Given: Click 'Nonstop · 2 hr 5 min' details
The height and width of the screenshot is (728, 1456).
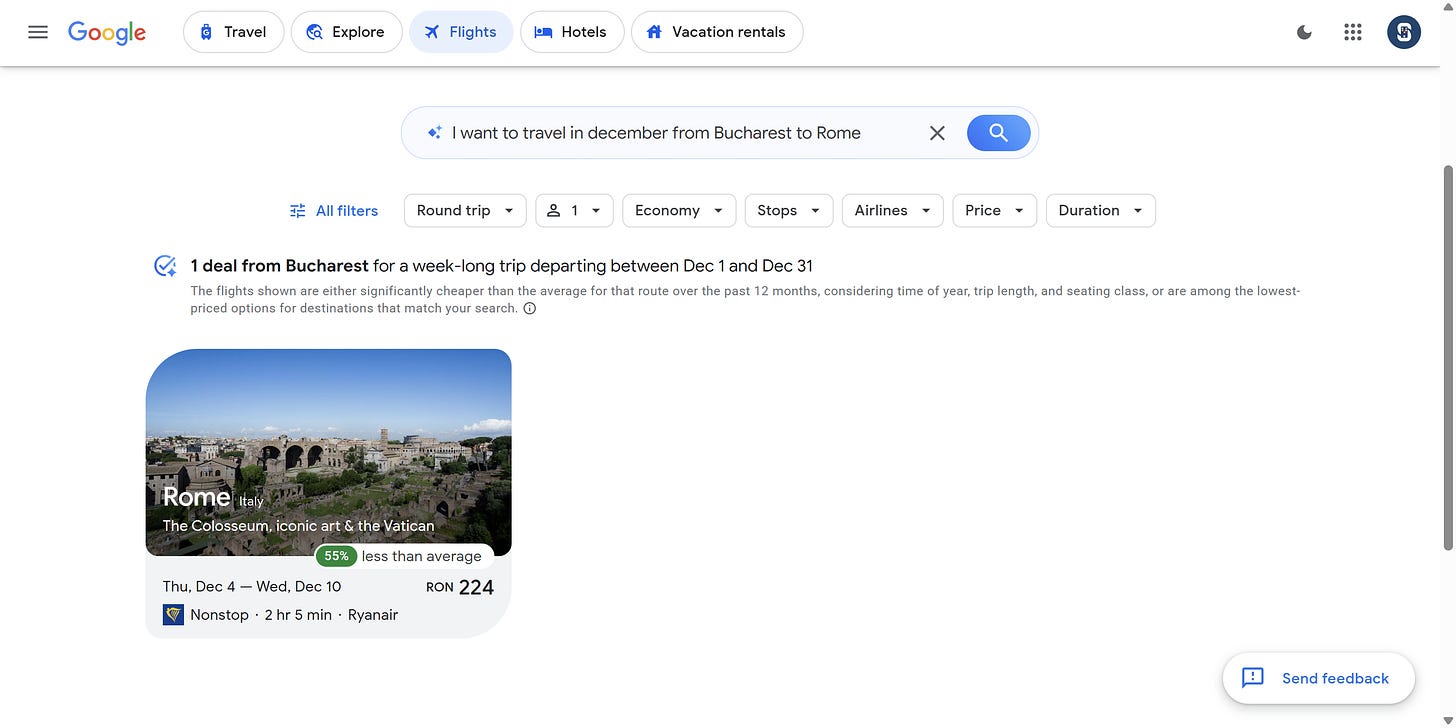Looking at the screenshot, I should [x=261, y=615].
